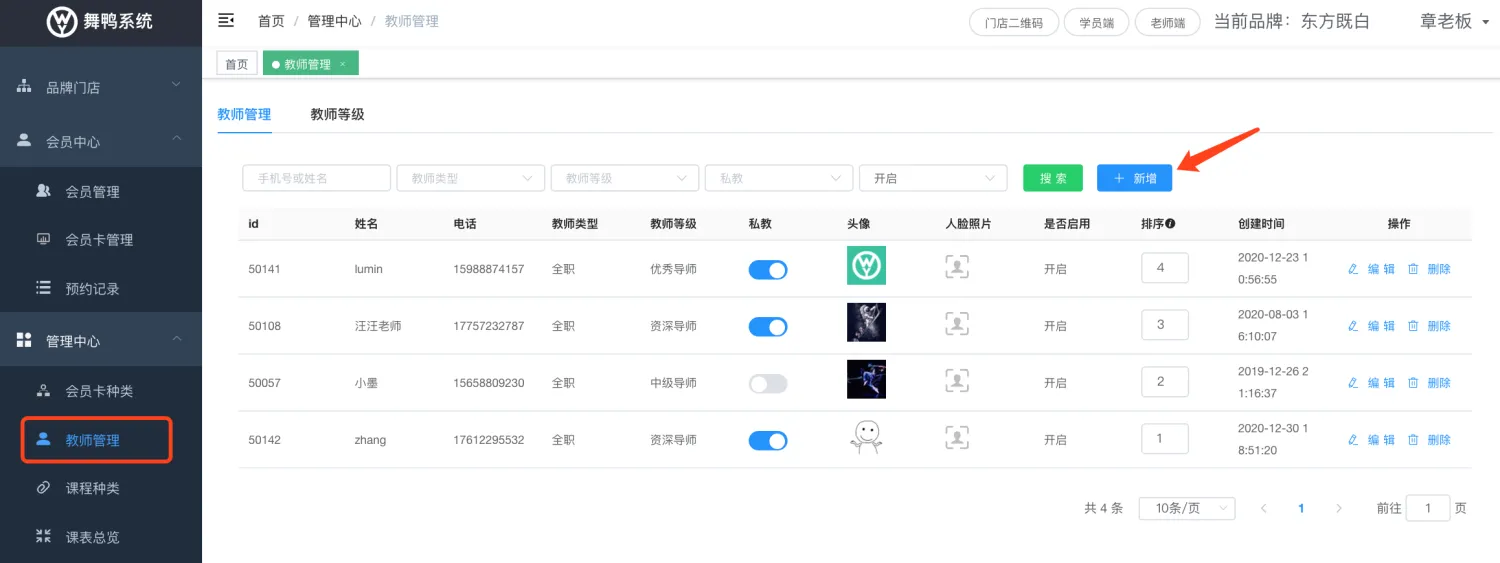The height and width of the screenshot is (563, 1500).
Task: Click the green 搜索 button
Action: coord(1052,178)
